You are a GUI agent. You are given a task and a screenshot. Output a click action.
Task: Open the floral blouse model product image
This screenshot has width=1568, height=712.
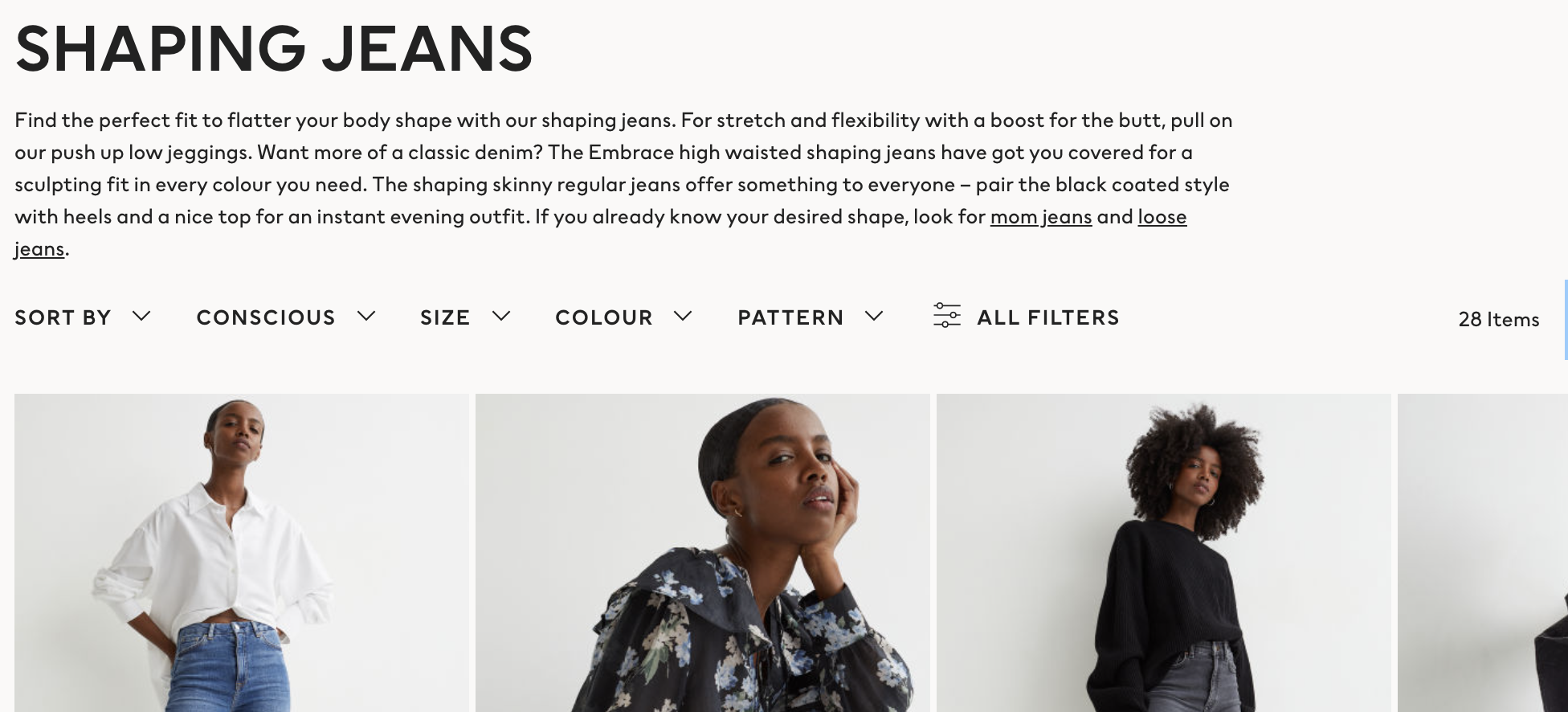pos(702,553)
